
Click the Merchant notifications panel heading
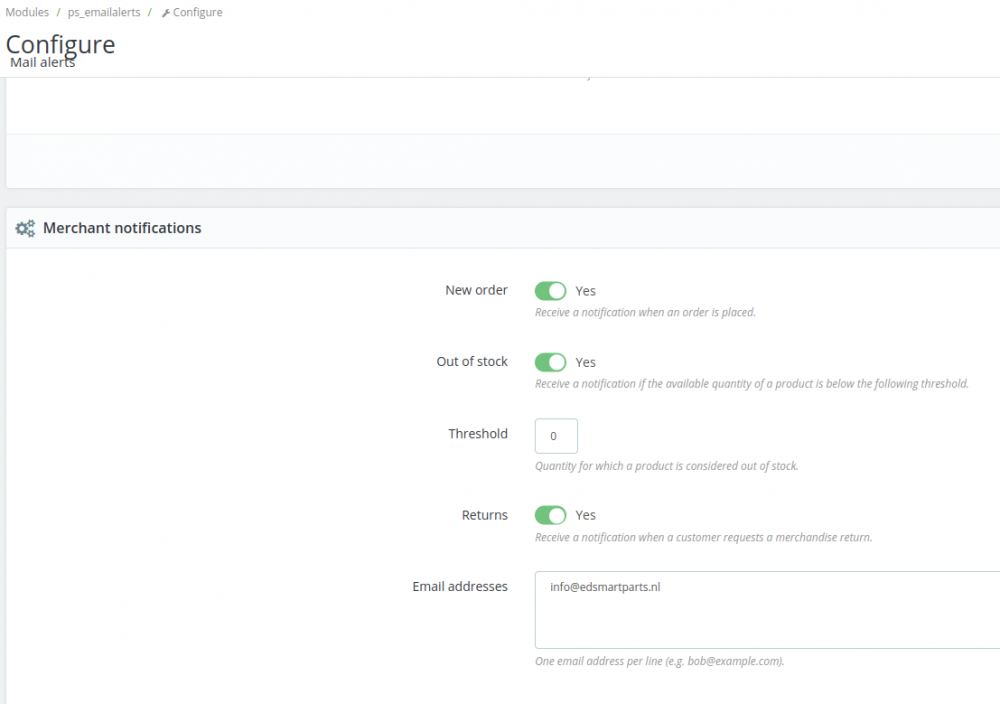[122, 228]
